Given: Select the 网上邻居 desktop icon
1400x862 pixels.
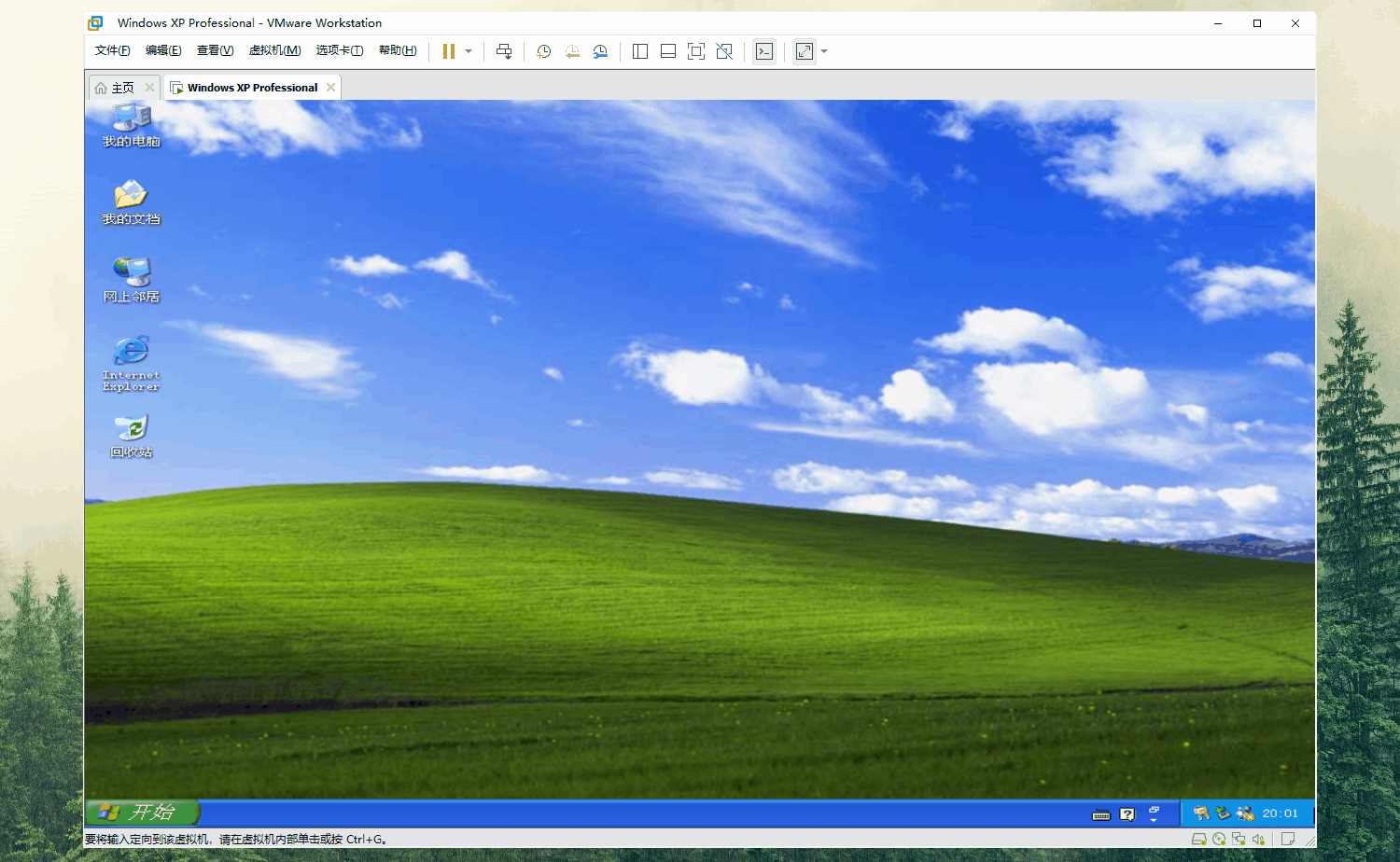Looking at the screenshot, I should pyautogui.click(x=132, y=280).
